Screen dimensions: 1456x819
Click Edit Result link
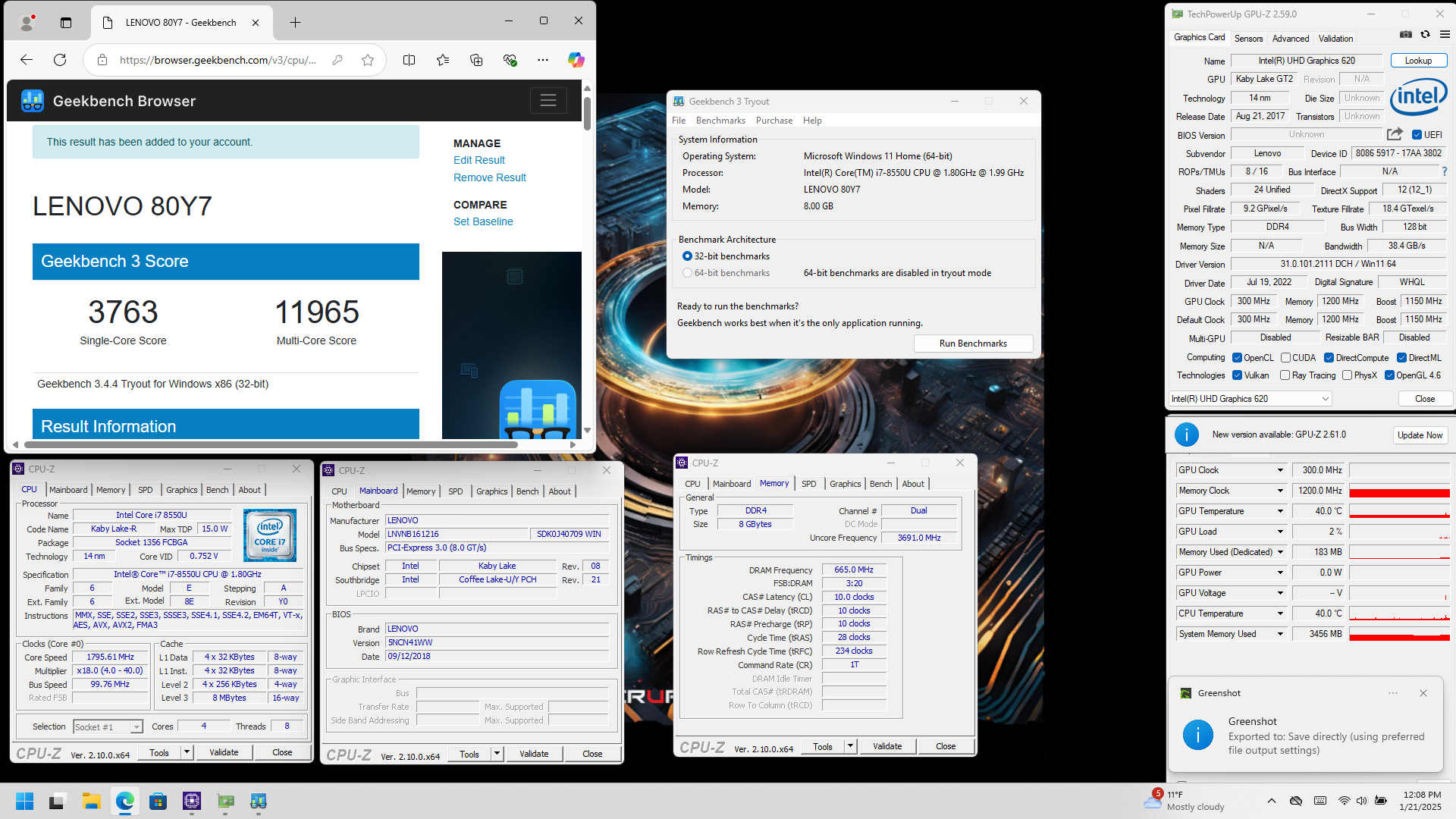pyautogui.click(x=479, y=160)
